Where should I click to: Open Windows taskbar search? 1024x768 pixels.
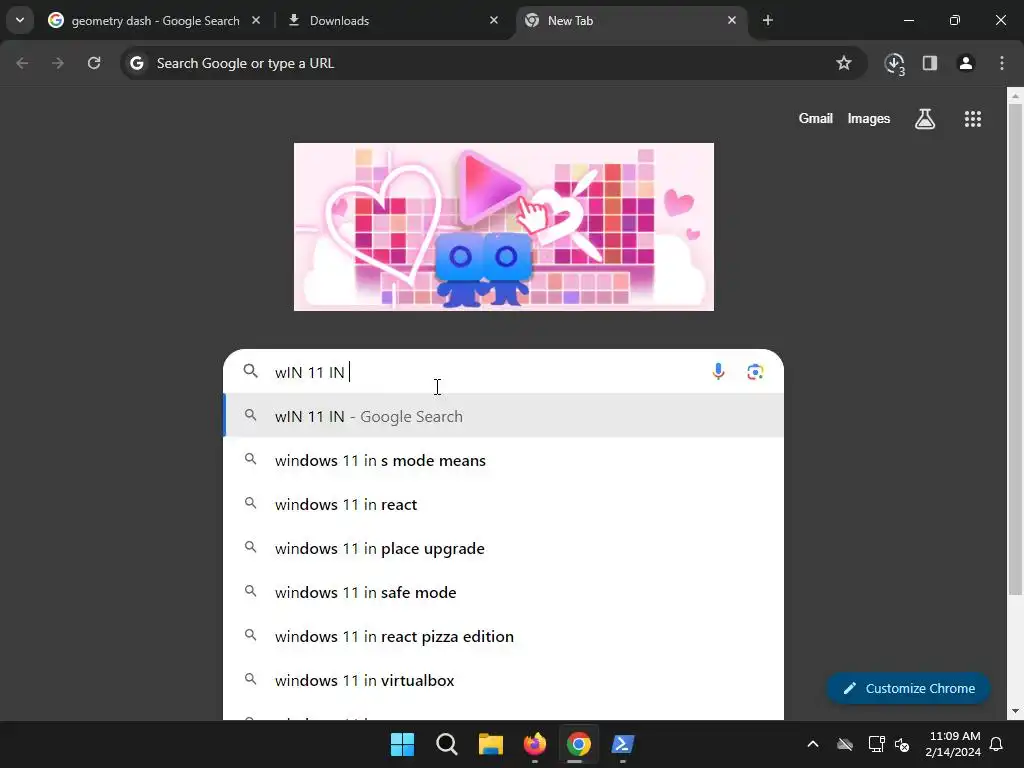[x=447, y=744]
